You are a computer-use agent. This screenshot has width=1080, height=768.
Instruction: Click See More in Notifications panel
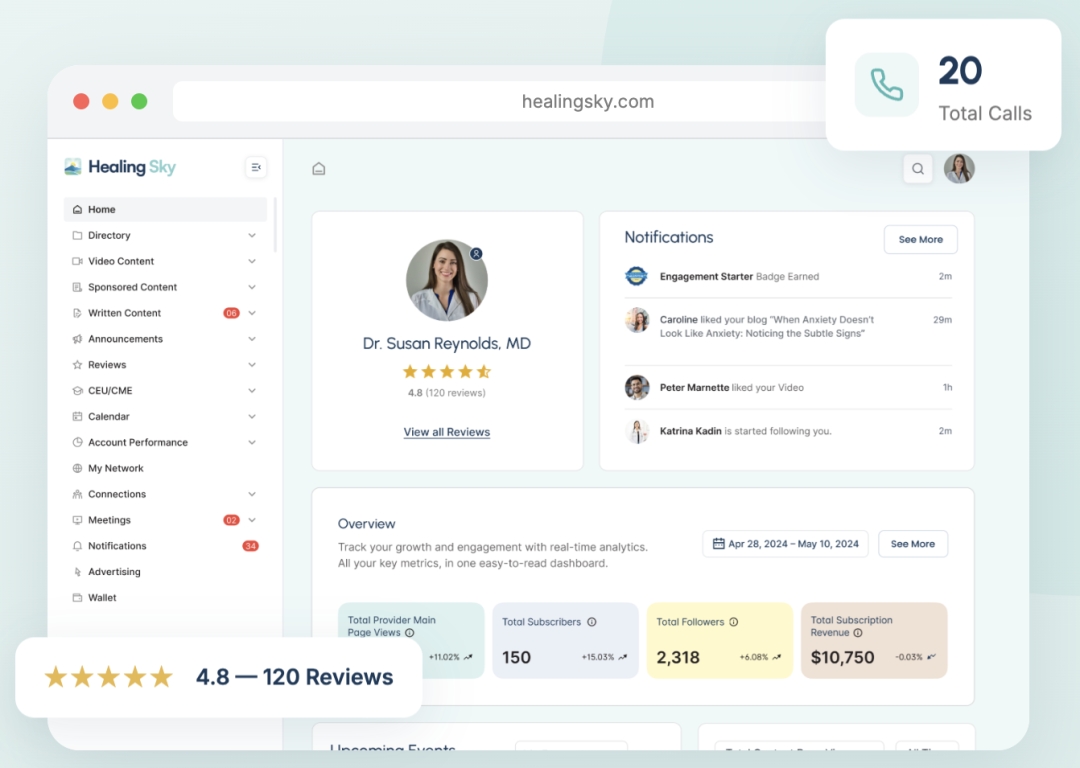[920, 240]
